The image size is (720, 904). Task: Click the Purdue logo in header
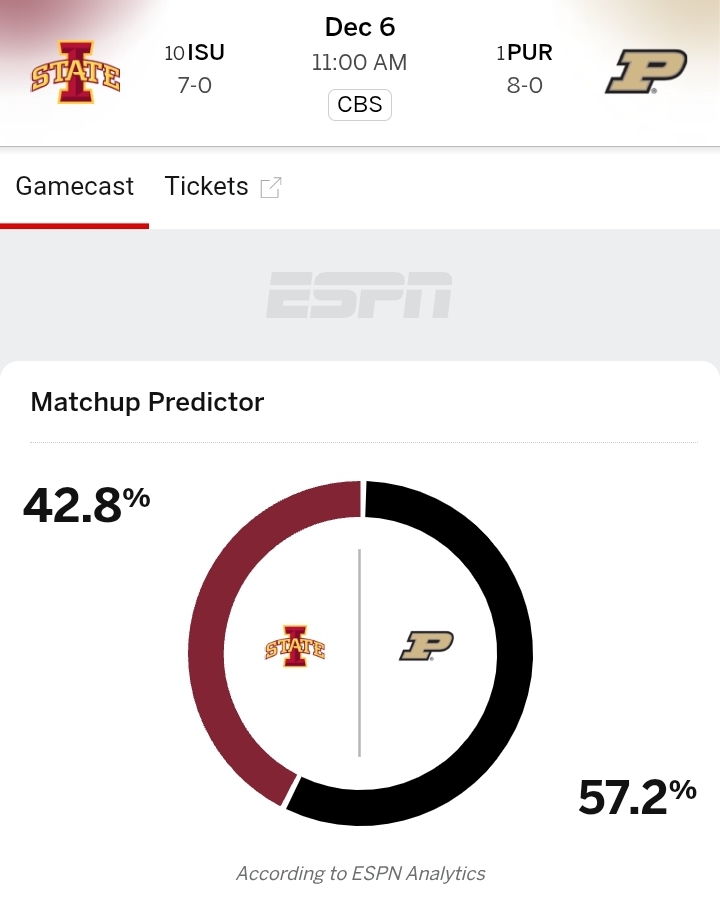645,71
